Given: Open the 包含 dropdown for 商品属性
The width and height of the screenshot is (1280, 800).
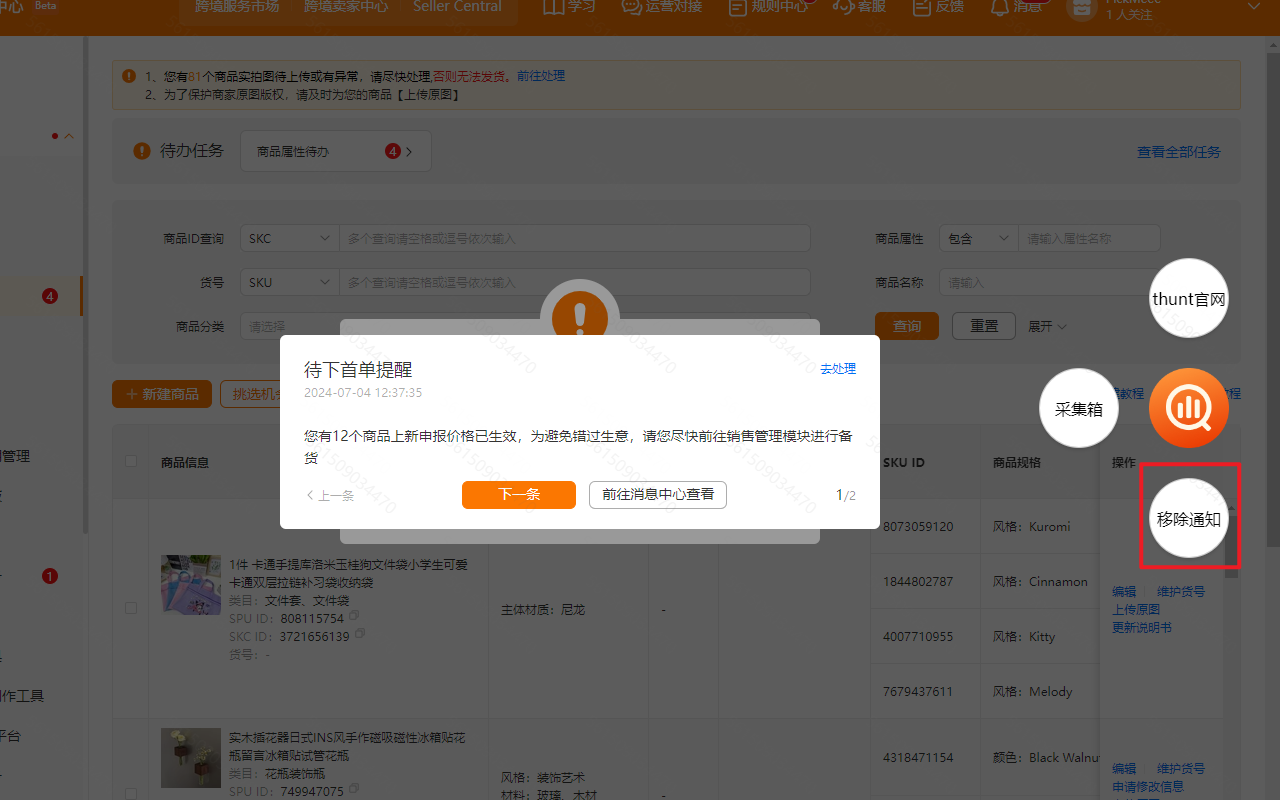Looking at the screenshot, I should click(978, 238).
